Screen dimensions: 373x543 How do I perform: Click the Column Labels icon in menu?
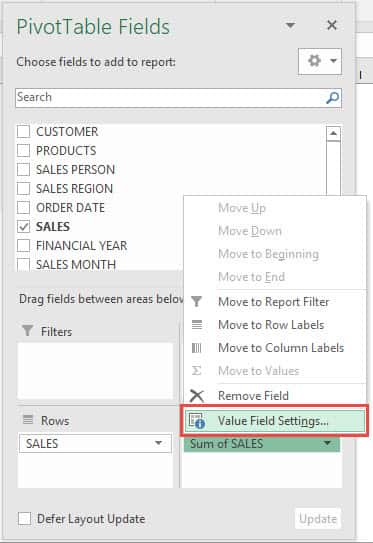[x=196, y=348]
